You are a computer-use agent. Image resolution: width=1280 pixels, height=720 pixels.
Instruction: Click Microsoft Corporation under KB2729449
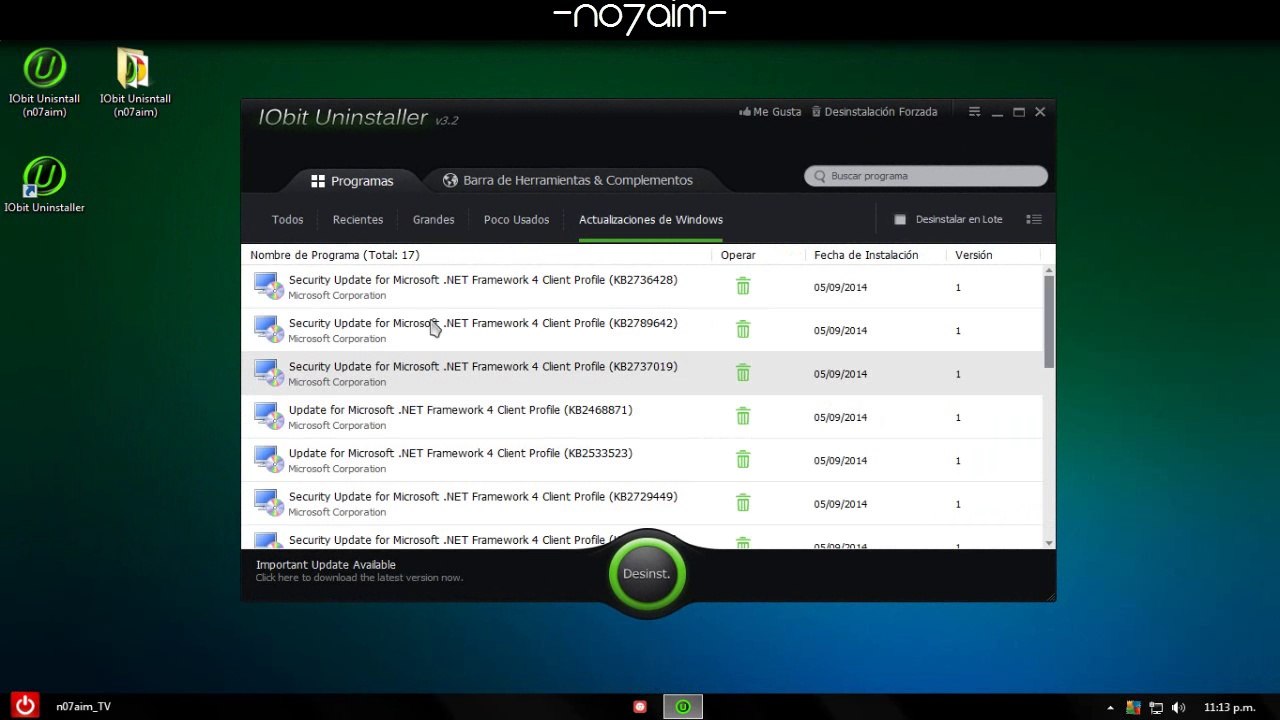337,512
